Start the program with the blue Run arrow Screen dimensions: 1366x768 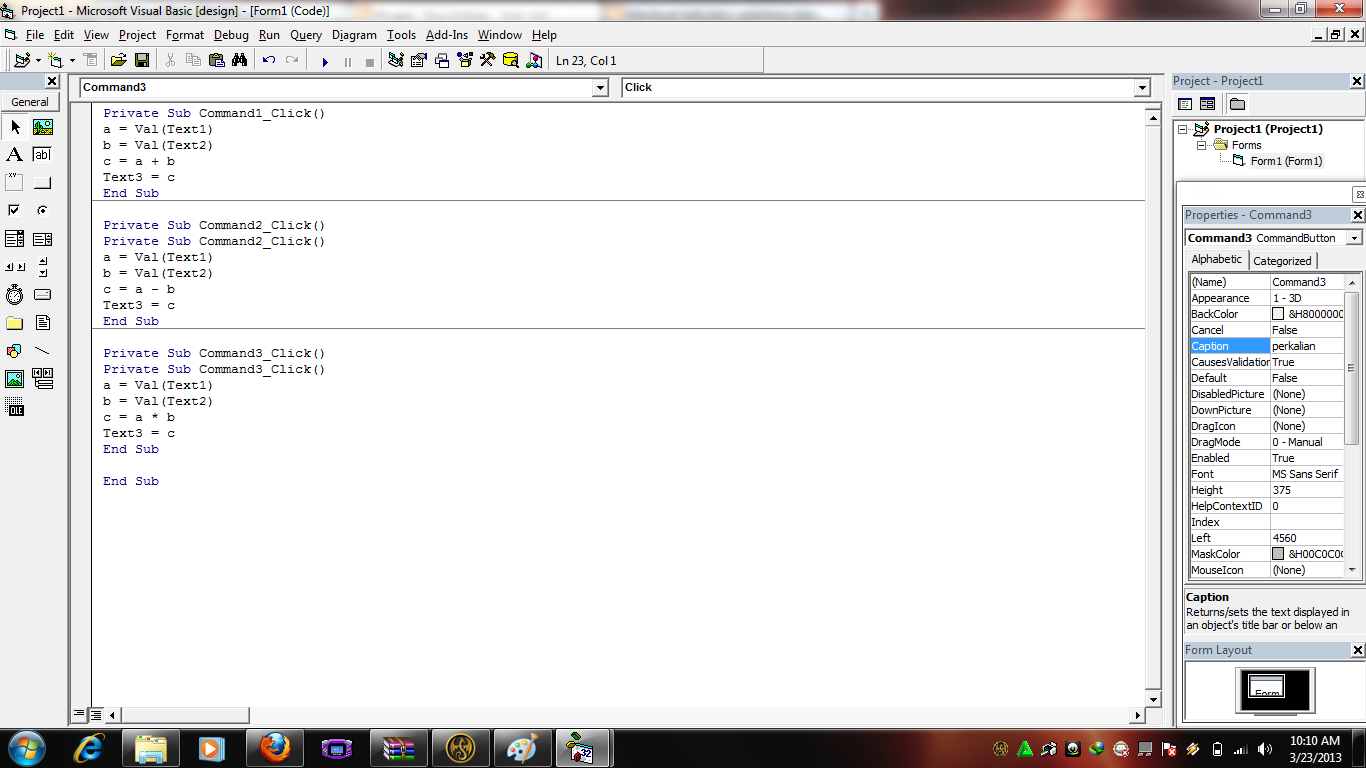click(325, 61)
